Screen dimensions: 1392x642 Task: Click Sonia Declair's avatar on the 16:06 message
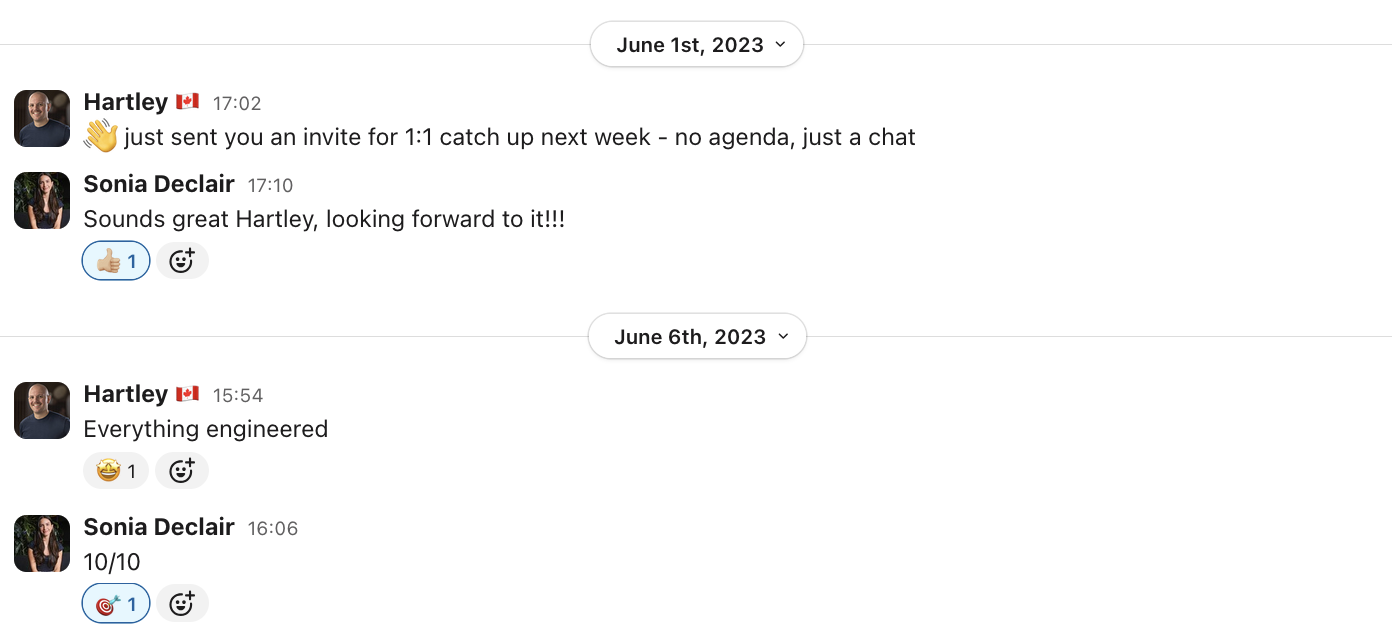[42, 543]
